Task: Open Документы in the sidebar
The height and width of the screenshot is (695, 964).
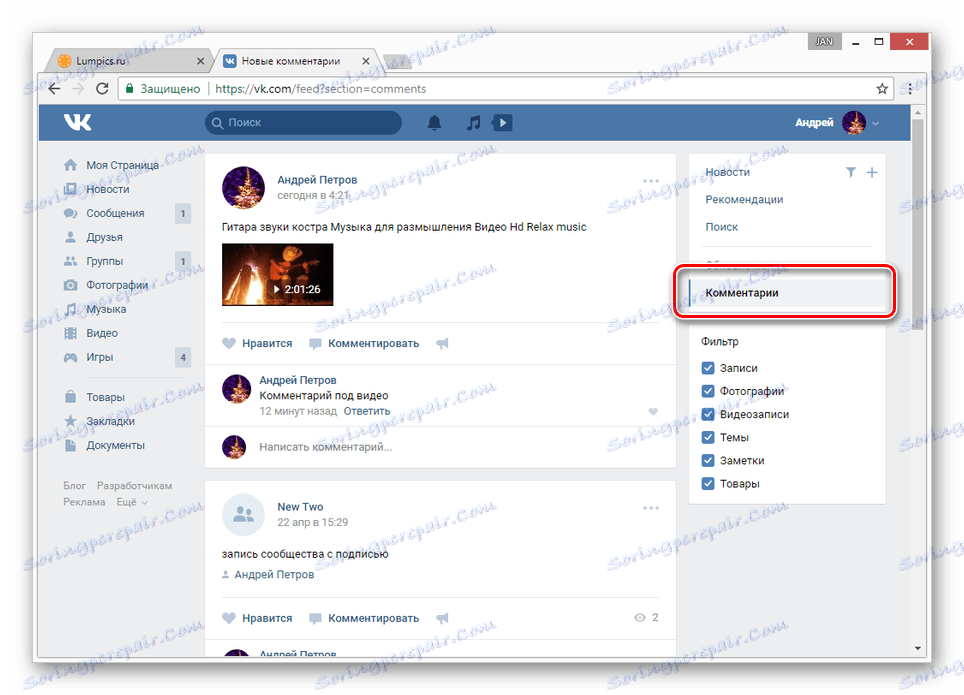Action: click(x=105, y=445)
